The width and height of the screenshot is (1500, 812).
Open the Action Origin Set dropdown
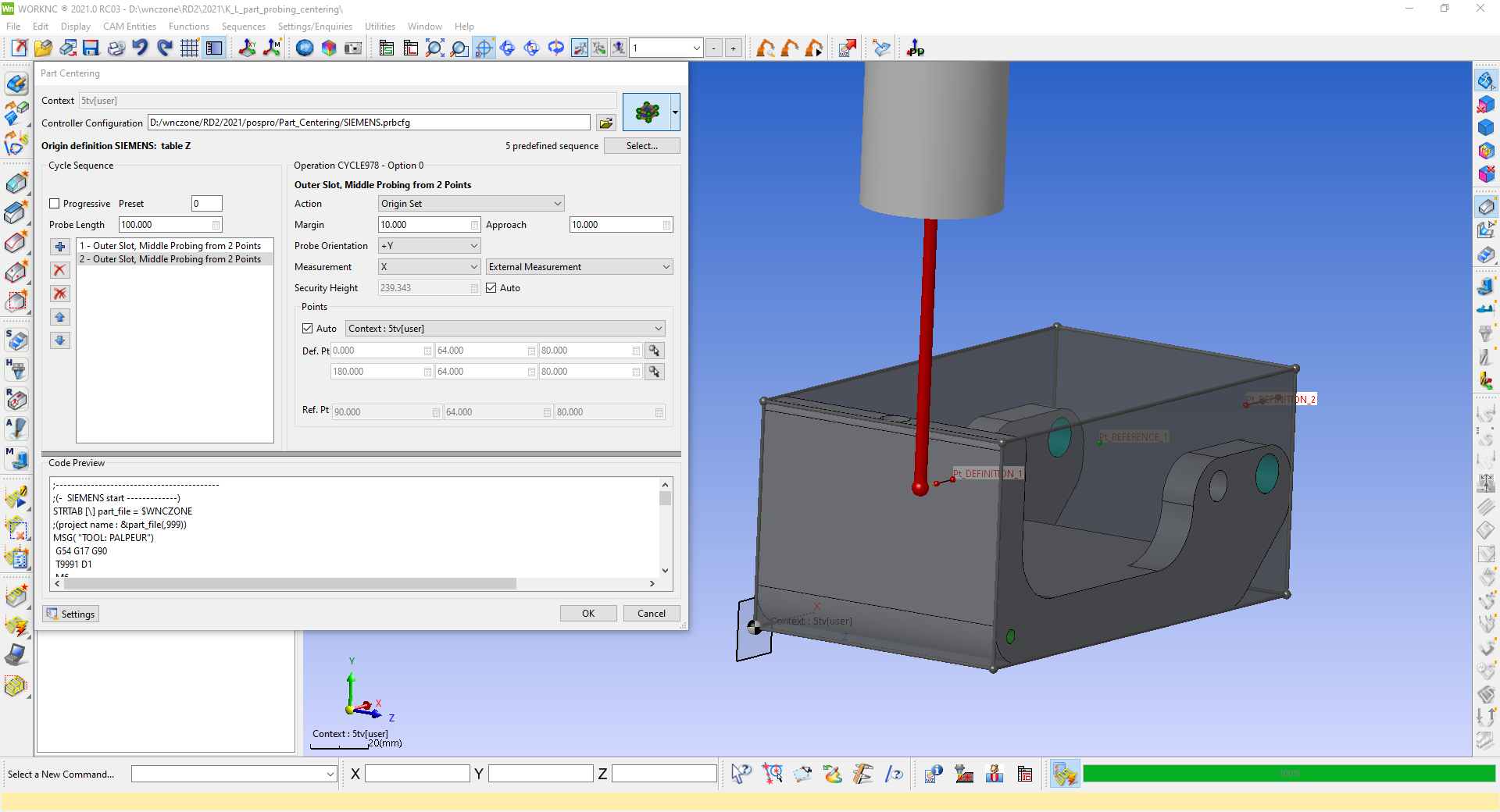[x=471, y=204]
